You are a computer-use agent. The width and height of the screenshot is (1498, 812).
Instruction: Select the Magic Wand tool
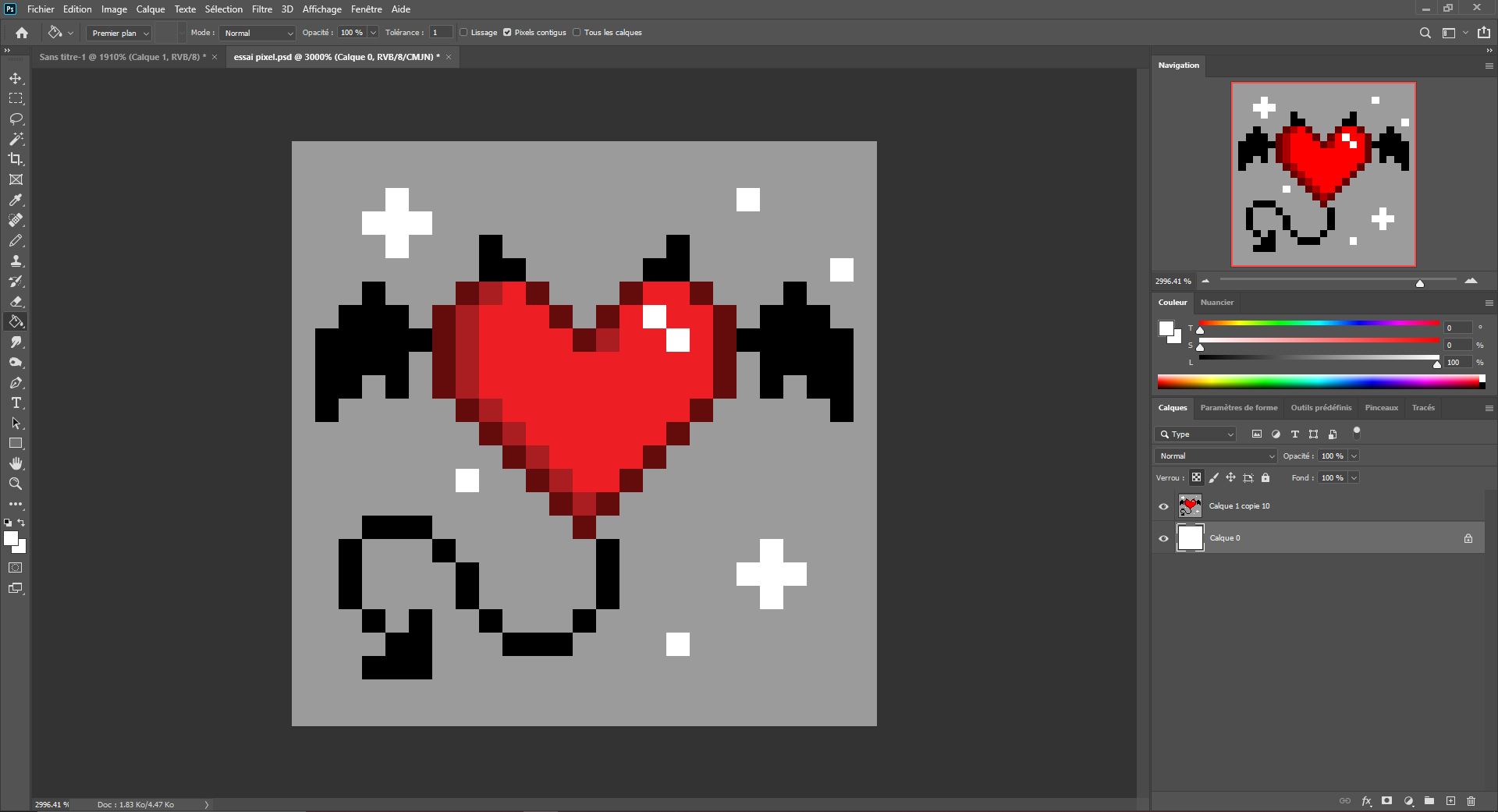click(x=16, y=139)
